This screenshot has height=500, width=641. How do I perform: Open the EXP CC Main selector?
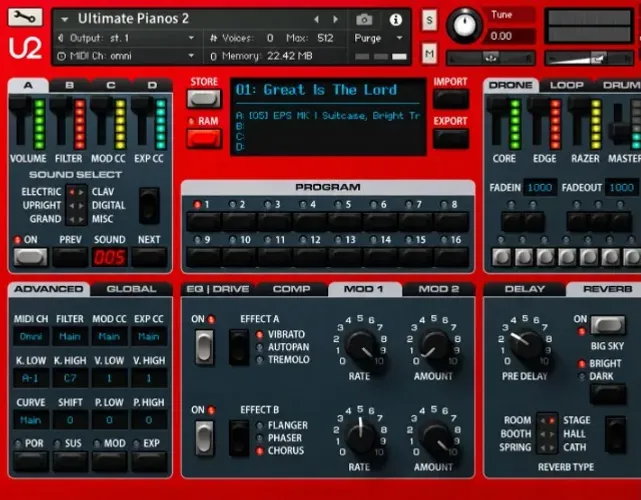149,336
